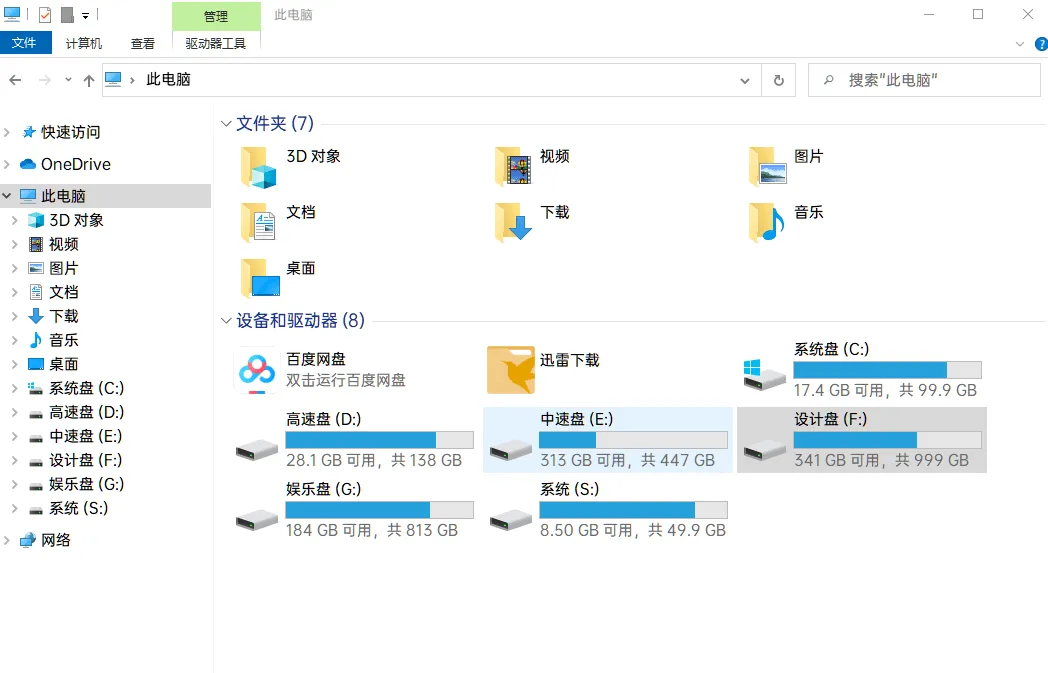The image size is (1048, 673).
Task: Click the refresh button in address bar
Action: pyautogui.click(x=778, y=80)
